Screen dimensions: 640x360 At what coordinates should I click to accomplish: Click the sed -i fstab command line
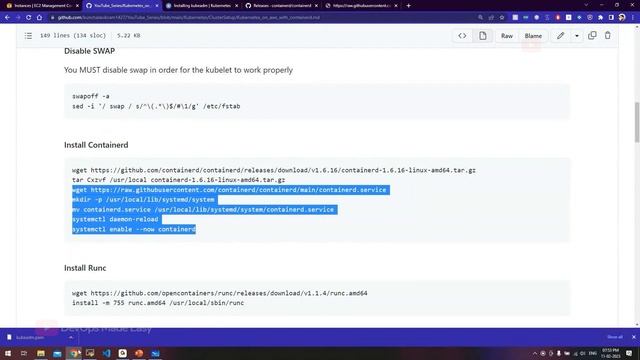pyautogui.click(x=156, y=106)
